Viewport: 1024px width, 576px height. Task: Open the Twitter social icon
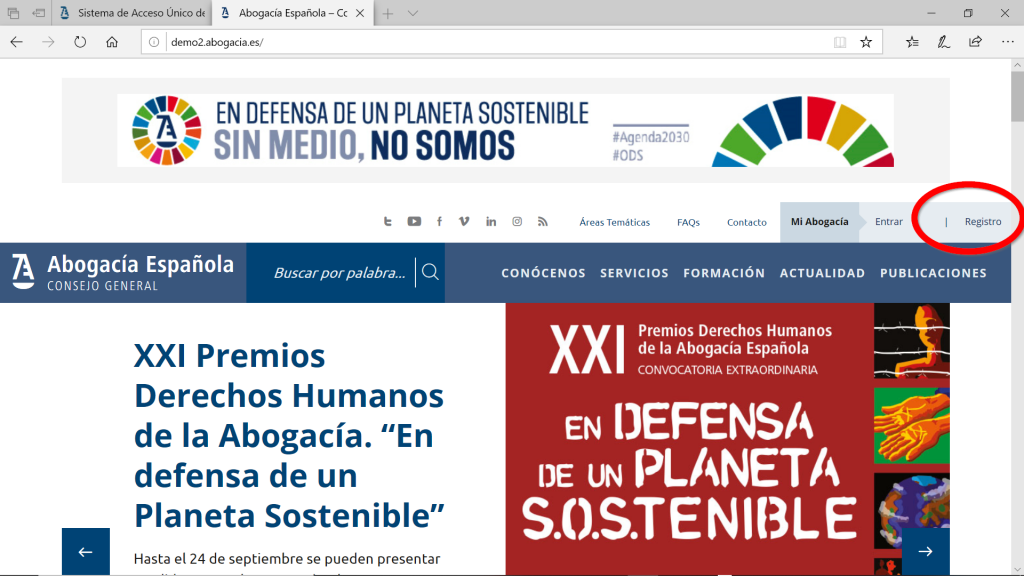pyautogui.click(x=387, y=221)
